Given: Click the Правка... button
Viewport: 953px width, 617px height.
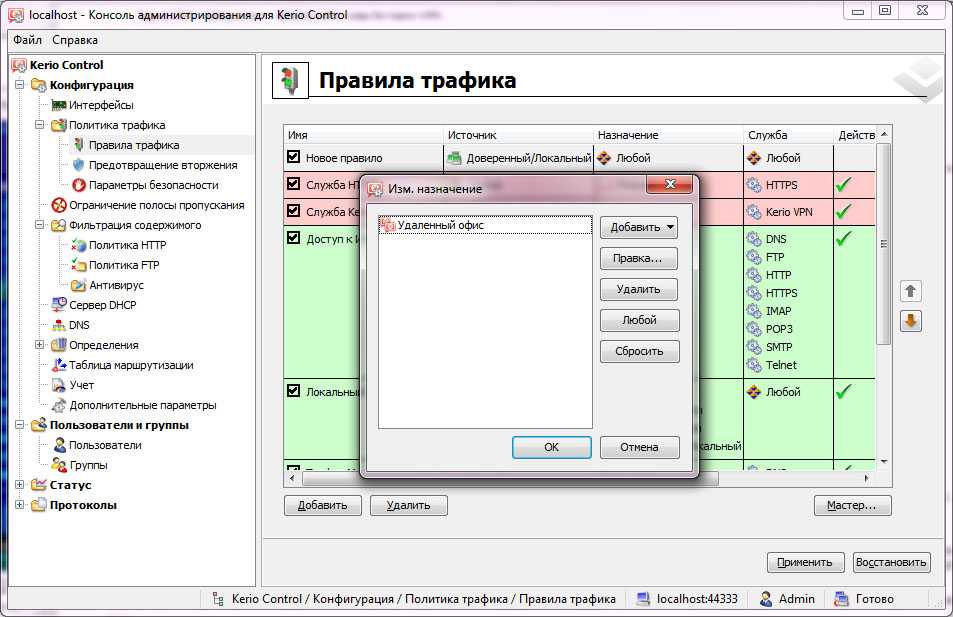Looking at the screenshot, I should (x=639, y=258).
